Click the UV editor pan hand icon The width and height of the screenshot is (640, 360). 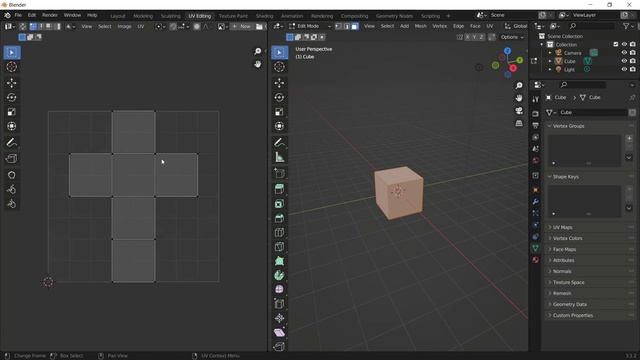point(258,64)
